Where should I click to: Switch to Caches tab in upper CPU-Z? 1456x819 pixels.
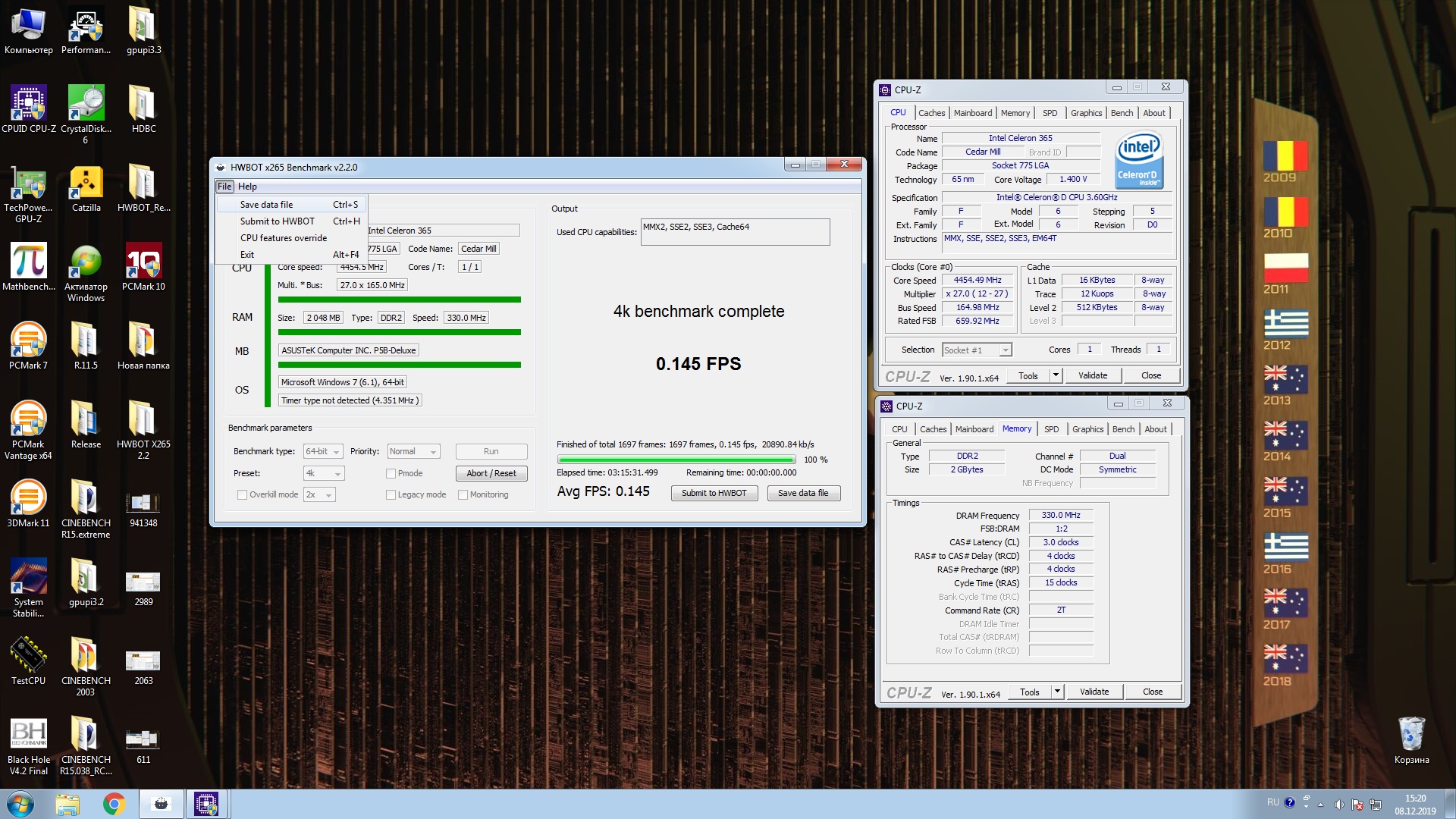click(x=931, y=113)
